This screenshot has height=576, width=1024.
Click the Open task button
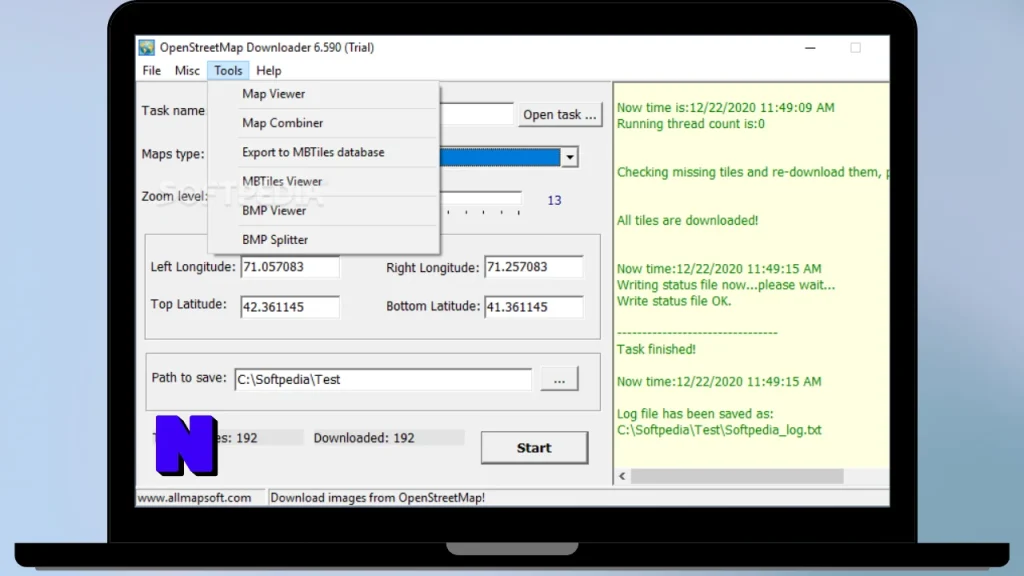point(560,114)
